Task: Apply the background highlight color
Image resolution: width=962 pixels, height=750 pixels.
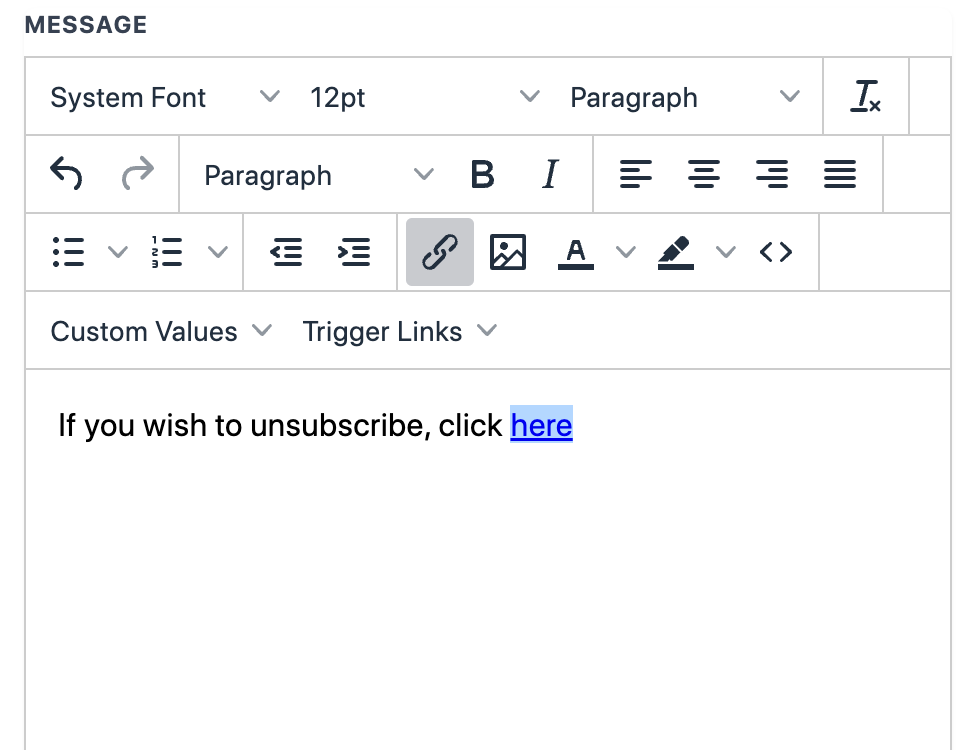Action: tap(675, 252)
